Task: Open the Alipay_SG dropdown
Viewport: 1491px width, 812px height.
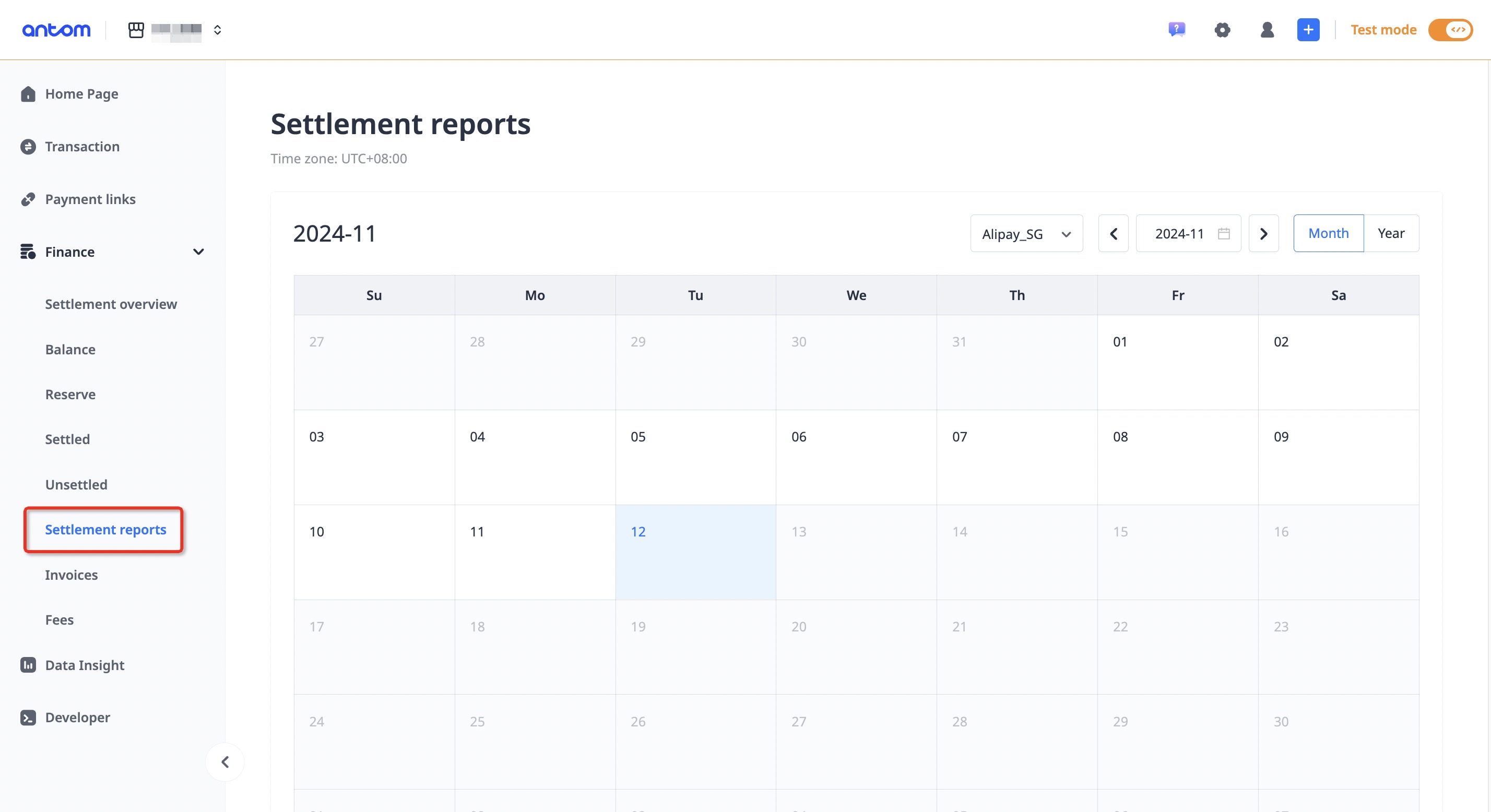Action: (1026, 233)
